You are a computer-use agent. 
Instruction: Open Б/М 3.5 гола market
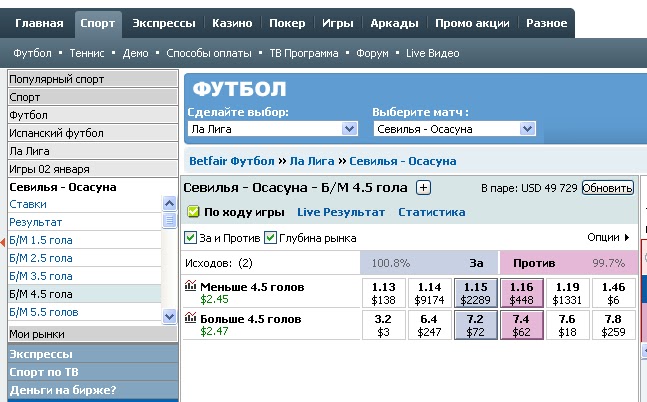41,276
